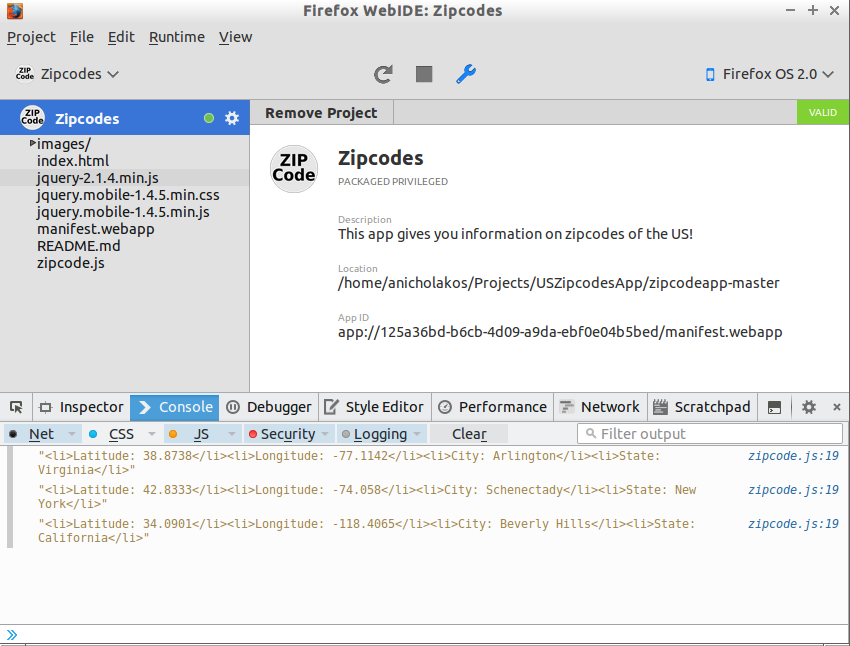
Task: Open the Zipcodes project selector dropdown
Action: coord(67,74)
